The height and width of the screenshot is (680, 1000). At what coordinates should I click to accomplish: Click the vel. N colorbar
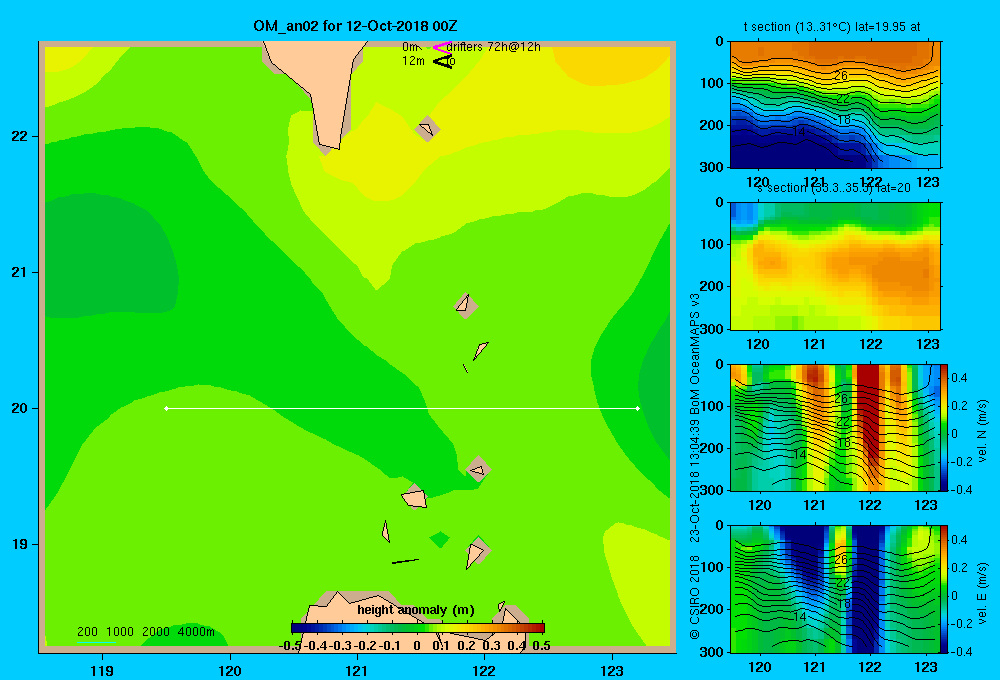pos(945,427)
